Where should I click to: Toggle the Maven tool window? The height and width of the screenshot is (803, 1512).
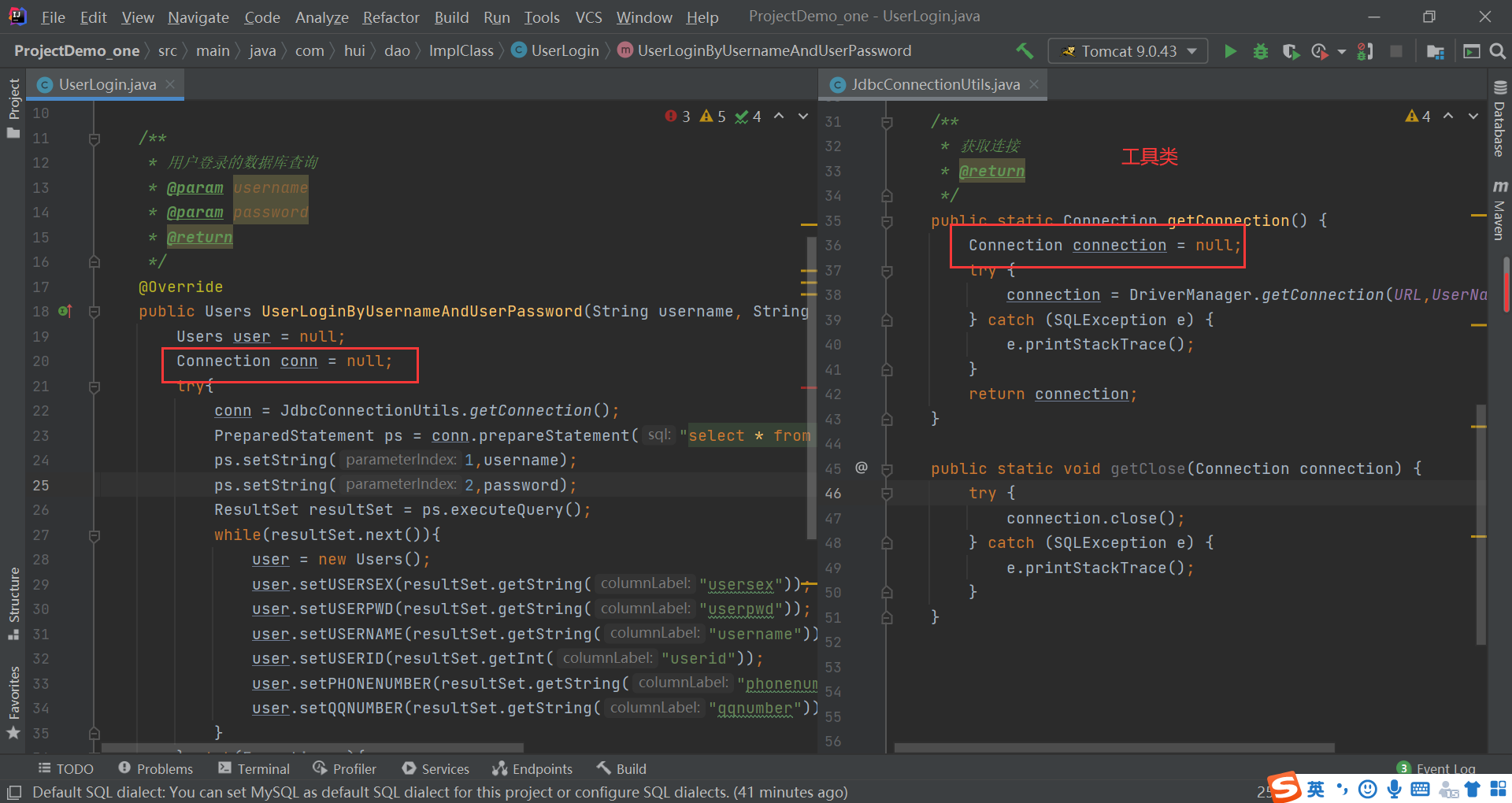[1499, 209]
